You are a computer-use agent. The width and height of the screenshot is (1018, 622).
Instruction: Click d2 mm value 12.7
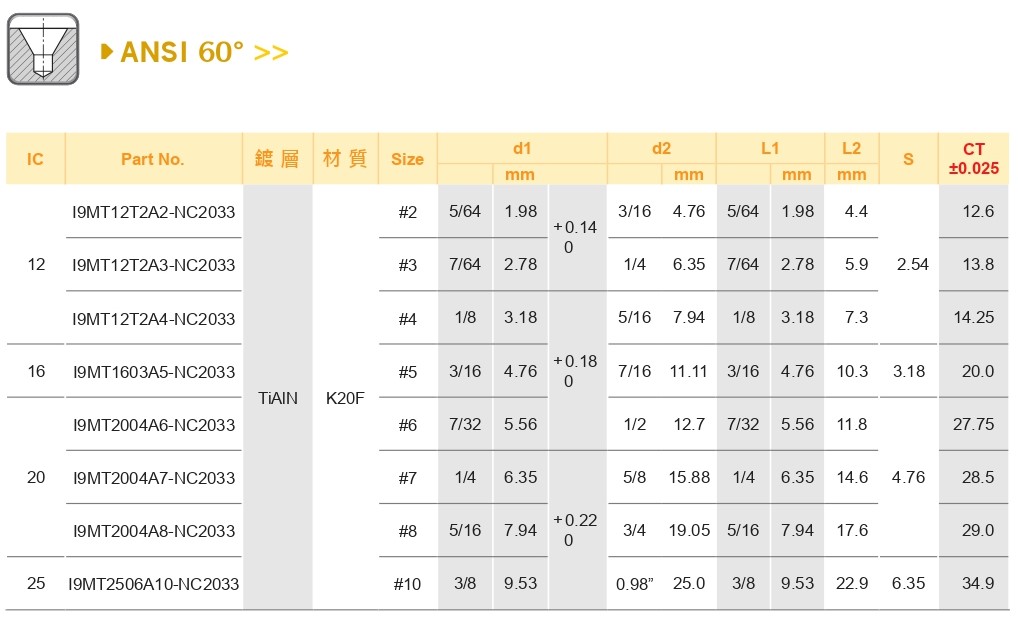click(689, 424)
